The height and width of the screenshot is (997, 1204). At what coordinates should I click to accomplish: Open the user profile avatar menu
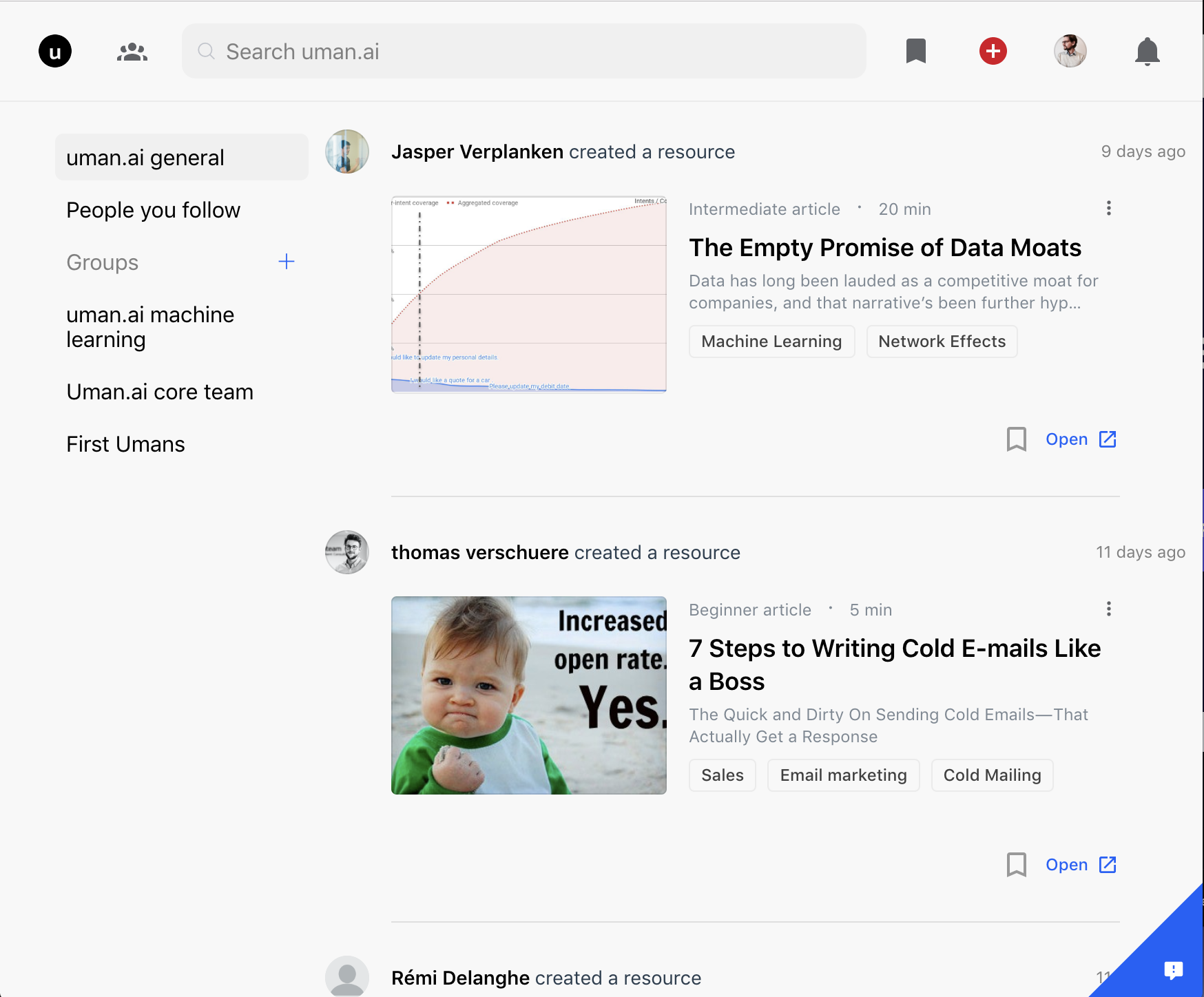[x=1070, y=51]
